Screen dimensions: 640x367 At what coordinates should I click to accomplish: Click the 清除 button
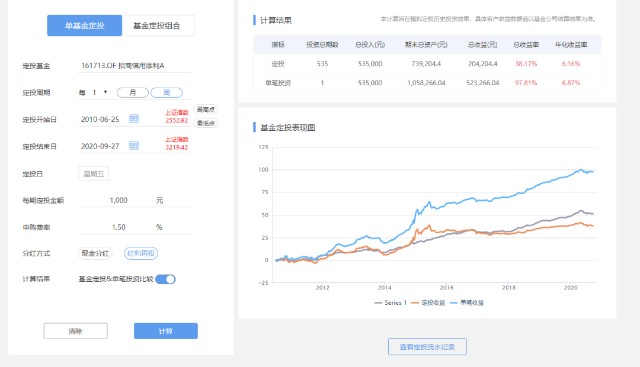[76, 331]
